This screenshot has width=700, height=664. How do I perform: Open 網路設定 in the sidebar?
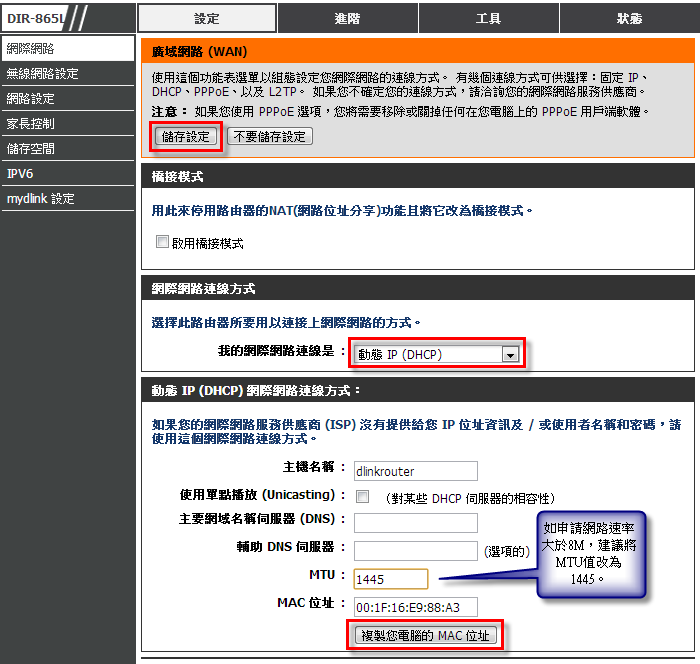(x=67, y=98)
